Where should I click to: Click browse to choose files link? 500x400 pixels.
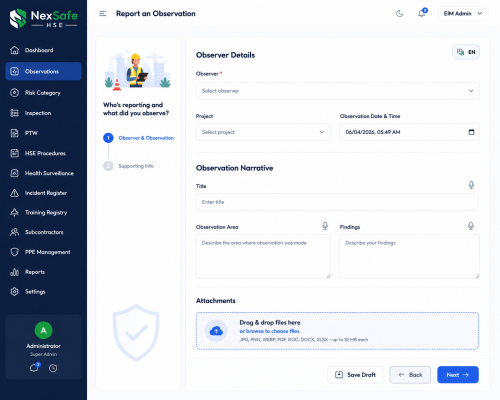click(269, 331)
